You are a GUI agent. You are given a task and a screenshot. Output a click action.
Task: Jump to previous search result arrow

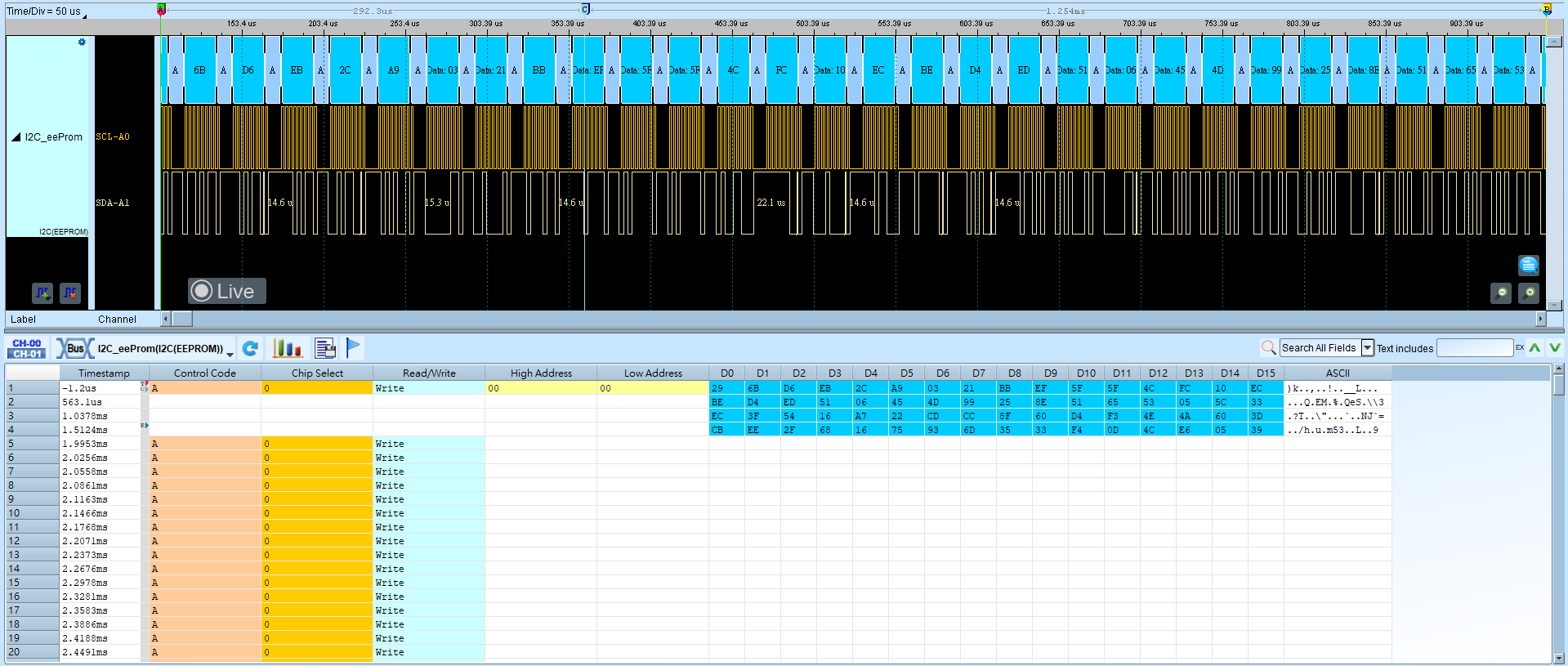(1535, 348)
